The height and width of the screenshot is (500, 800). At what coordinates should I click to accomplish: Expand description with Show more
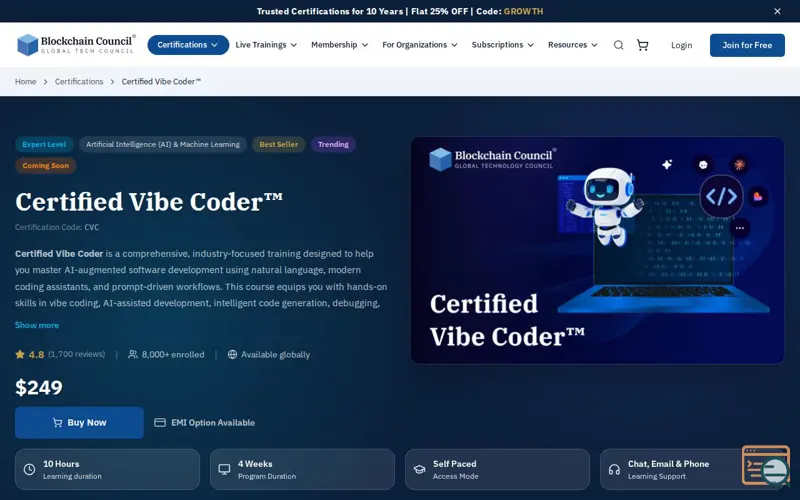pyautogui.click(x=37, y=325)
